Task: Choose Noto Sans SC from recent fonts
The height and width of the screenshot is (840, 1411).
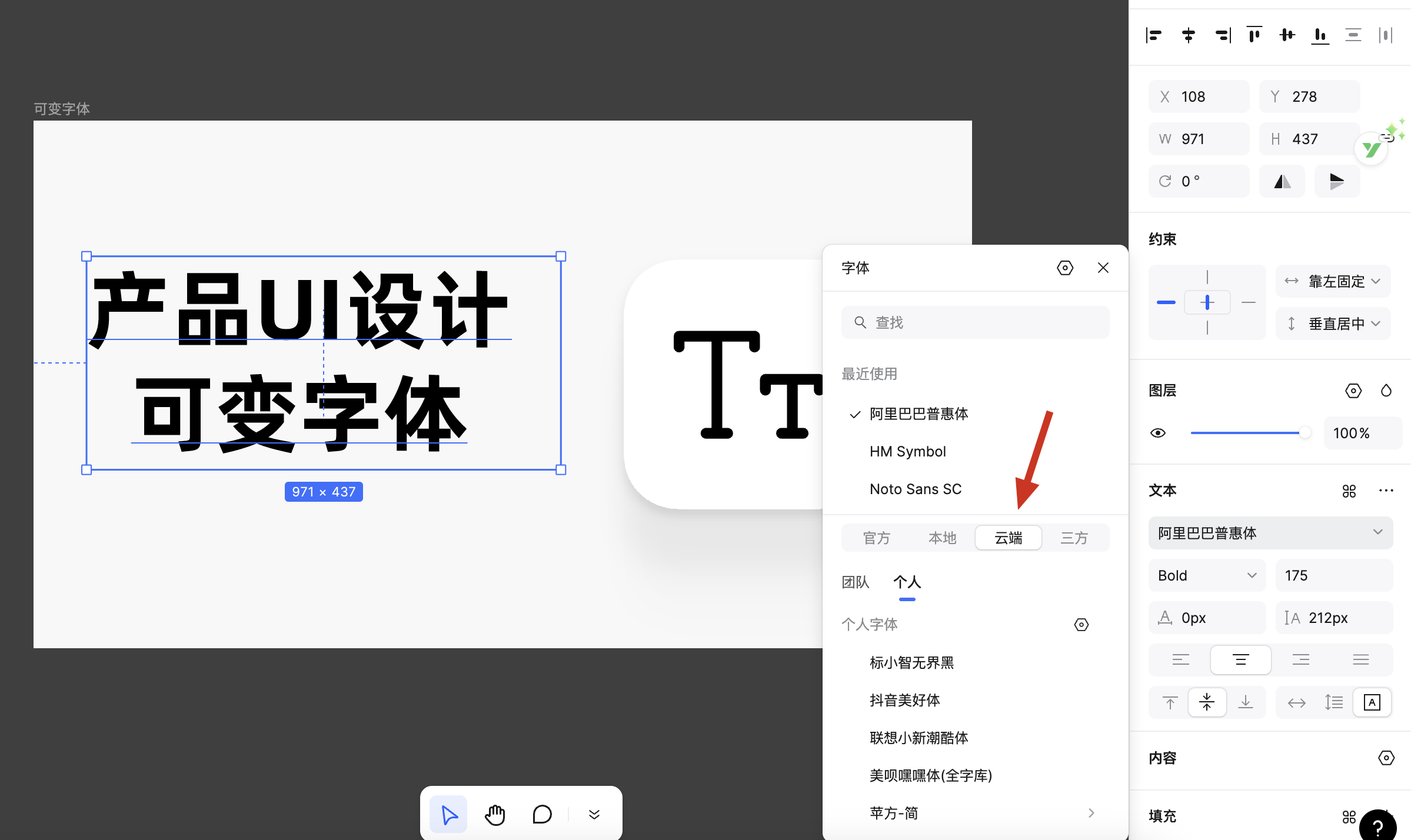Action: pyautogui.click(x=915, y=489)
